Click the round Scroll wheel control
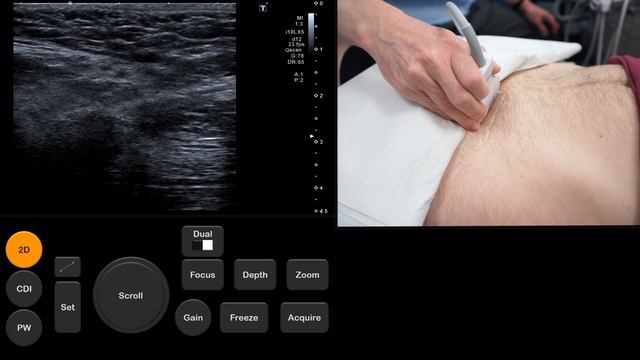 click(x=131, y=295)
